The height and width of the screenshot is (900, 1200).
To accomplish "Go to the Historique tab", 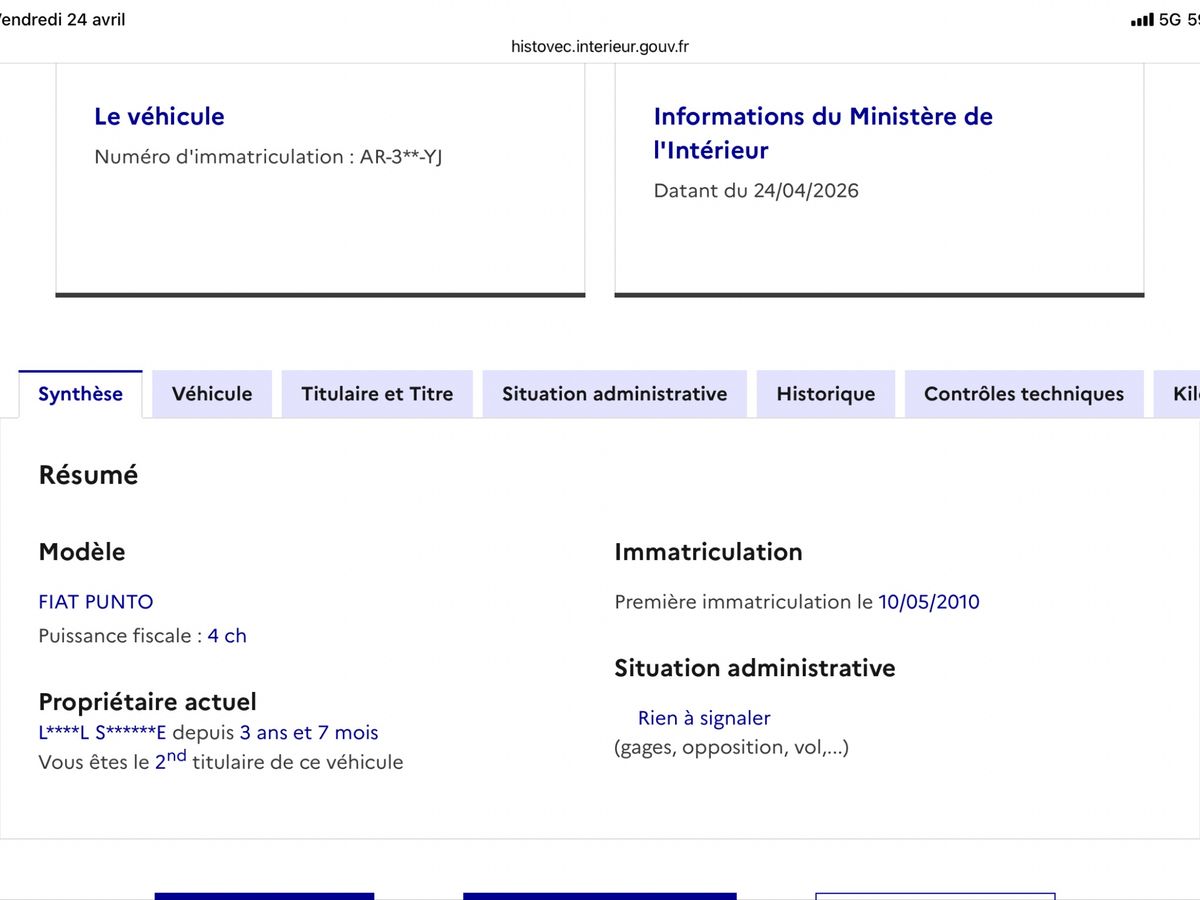I will tap(826, 394).
